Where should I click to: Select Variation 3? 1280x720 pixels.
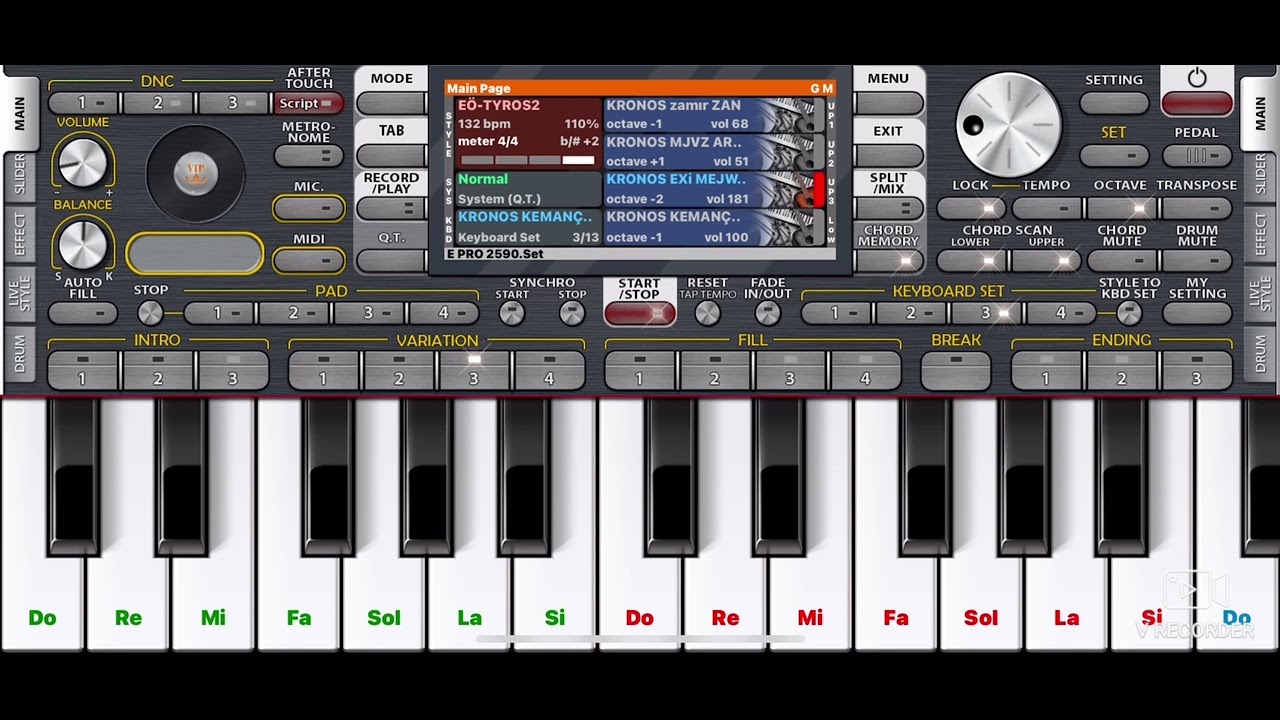[474, 370]
